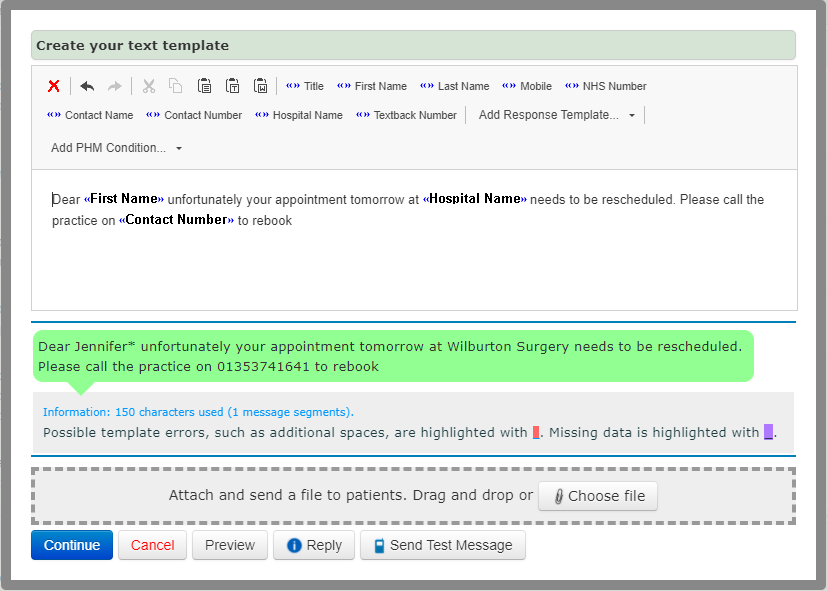The image size is (828, 591).
Task: Insert the Title merge field
Action: [305, 86]
